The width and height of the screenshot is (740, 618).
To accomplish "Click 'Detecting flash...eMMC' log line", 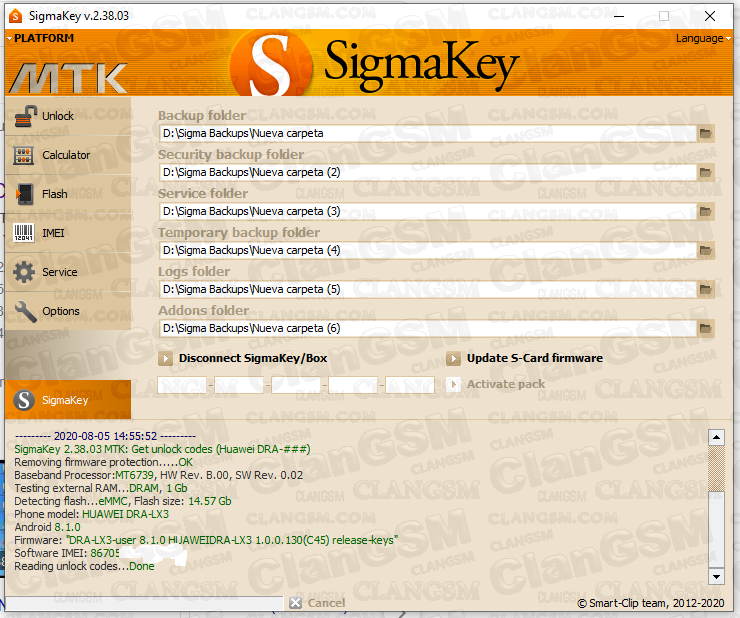I will (123, 501).
